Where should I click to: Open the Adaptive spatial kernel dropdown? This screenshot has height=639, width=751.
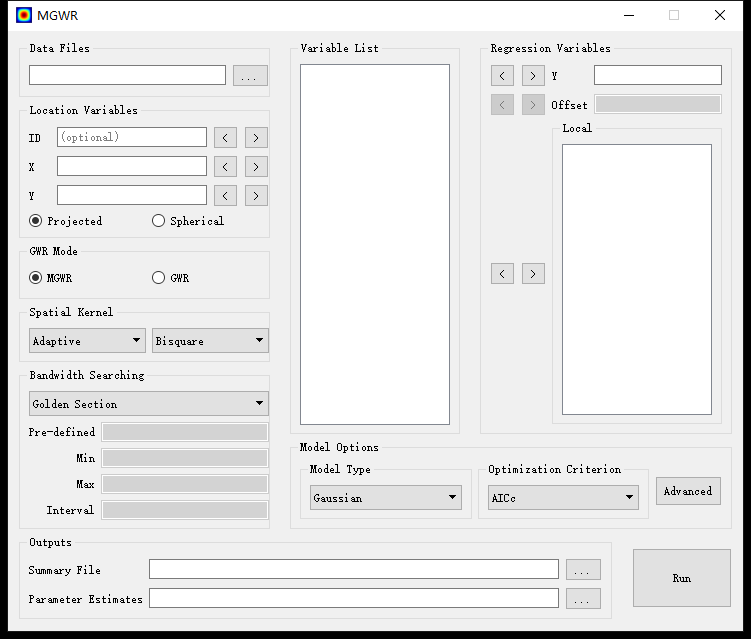(x=87, y=341)
